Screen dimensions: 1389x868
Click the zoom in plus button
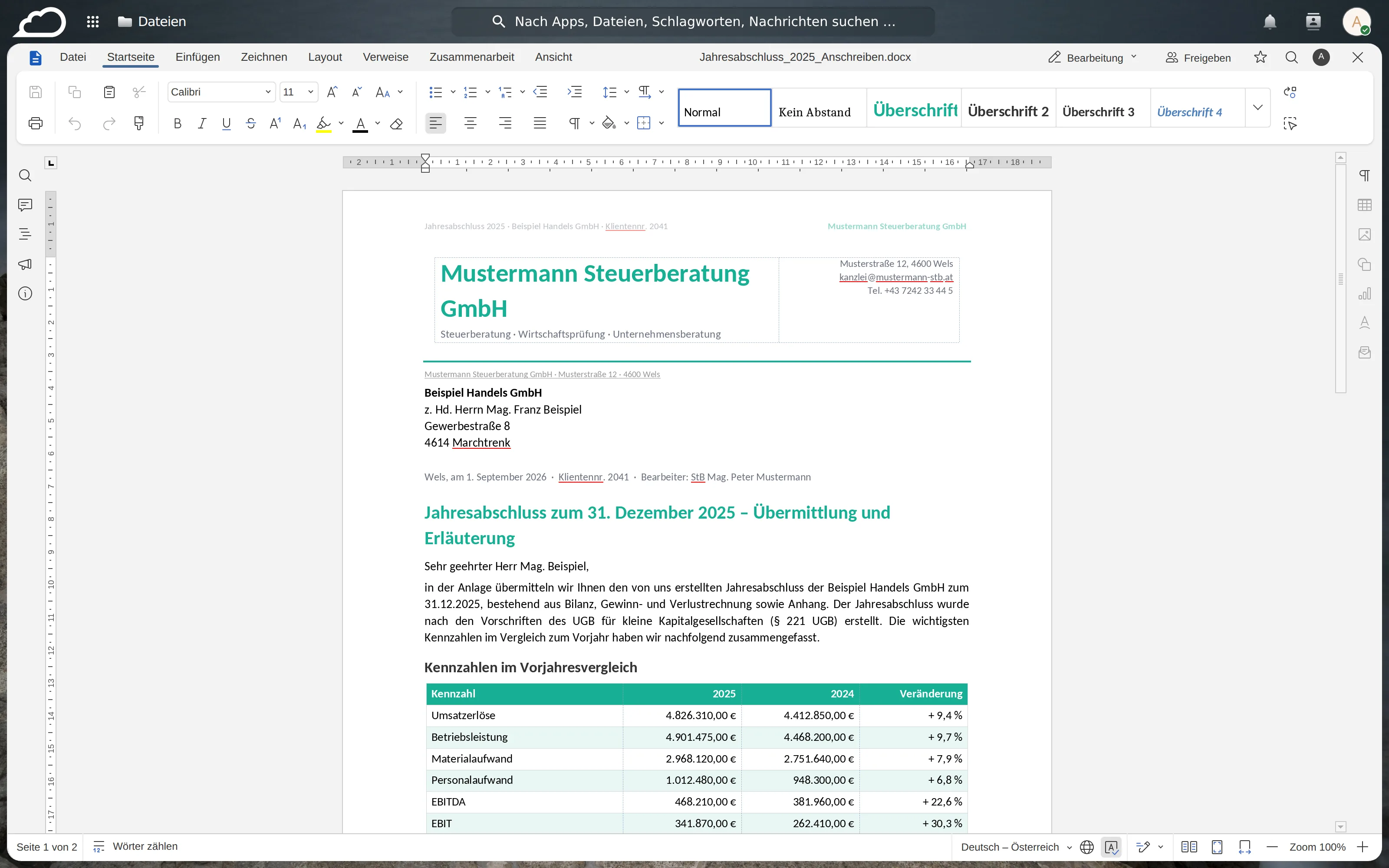tap(1363, 847)
